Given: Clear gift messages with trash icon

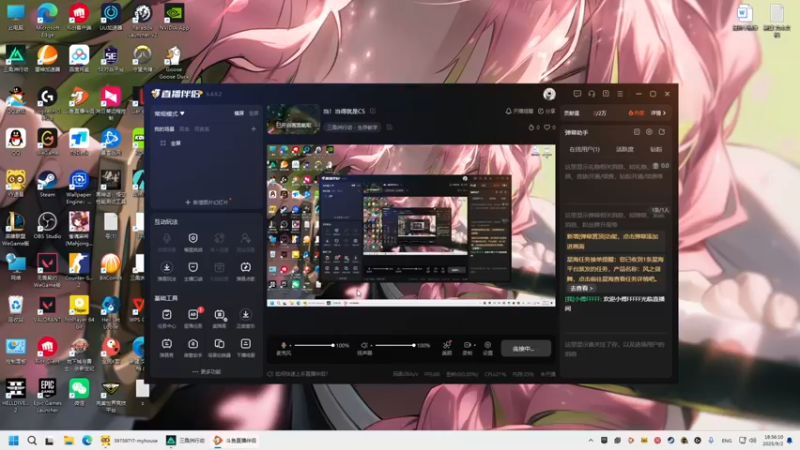Looking at the screenshot, I should click(x=656, y=166).
